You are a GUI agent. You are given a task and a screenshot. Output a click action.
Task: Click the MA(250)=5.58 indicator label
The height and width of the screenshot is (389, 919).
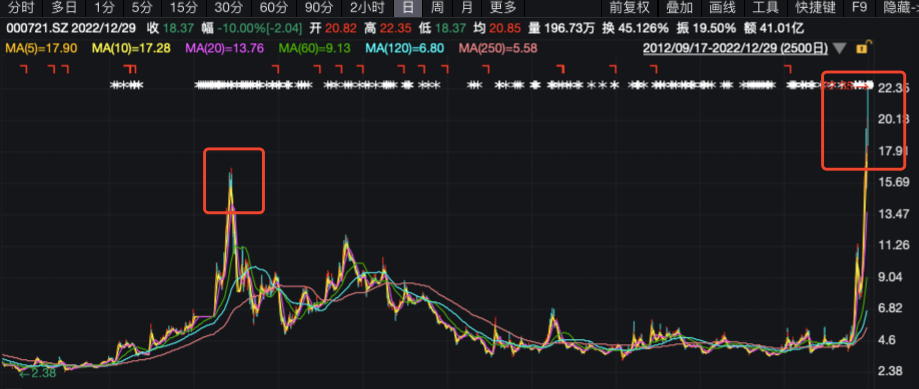(498, 49)
